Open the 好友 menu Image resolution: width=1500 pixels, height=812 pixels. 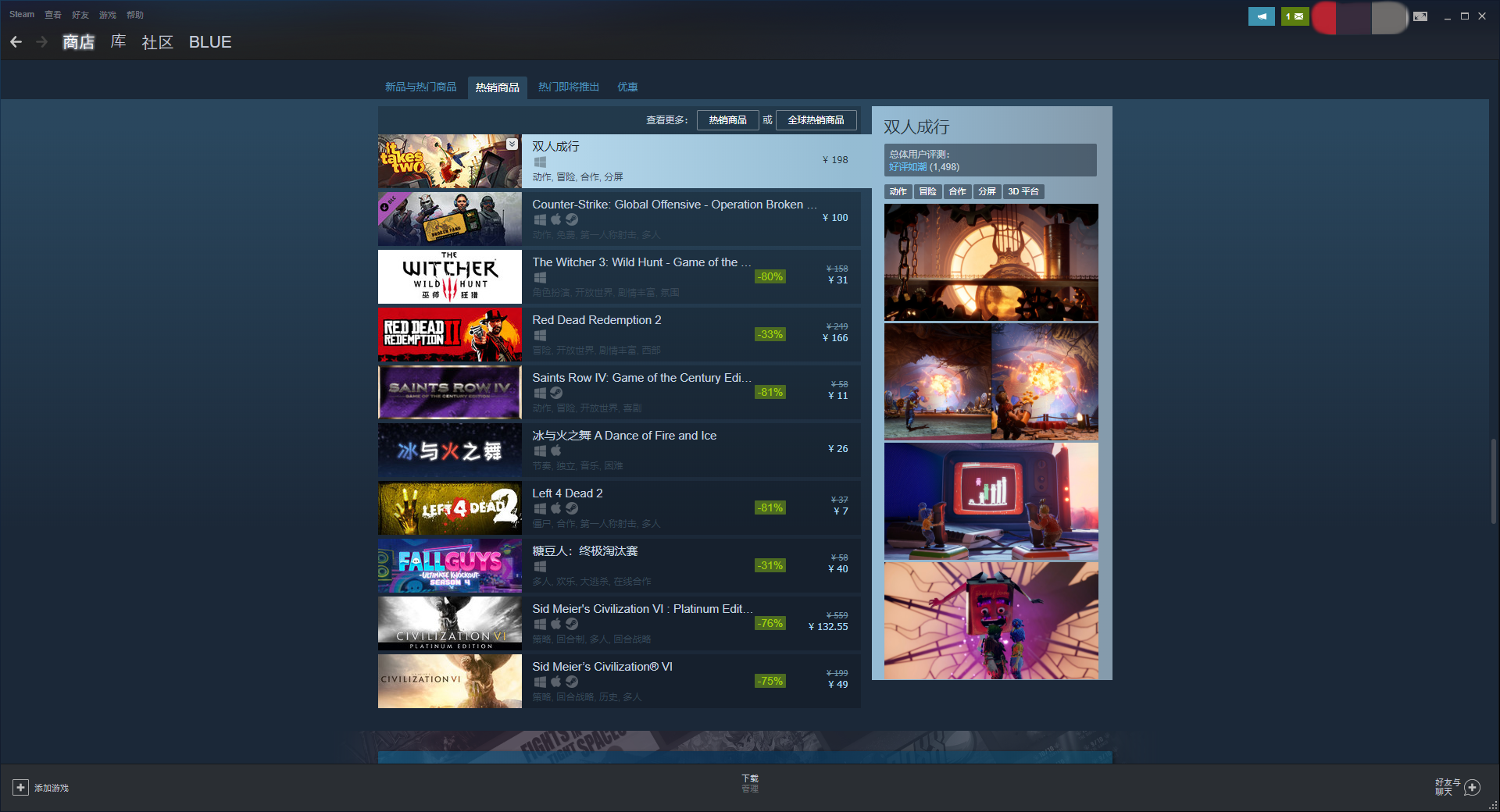80,15
